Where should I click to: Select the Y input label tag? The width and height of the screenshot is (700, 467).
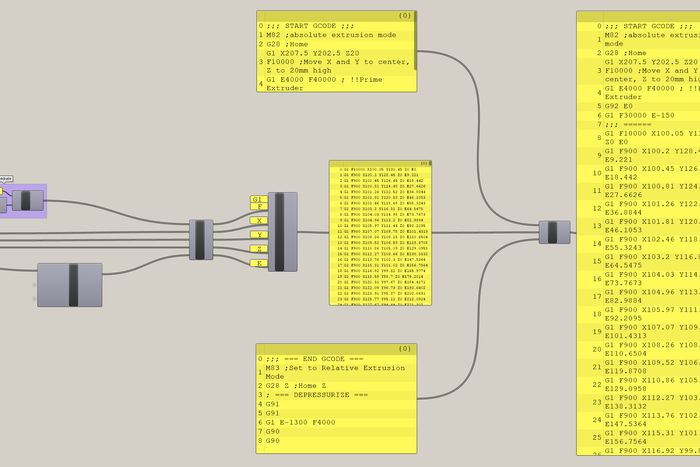point(258,234)
